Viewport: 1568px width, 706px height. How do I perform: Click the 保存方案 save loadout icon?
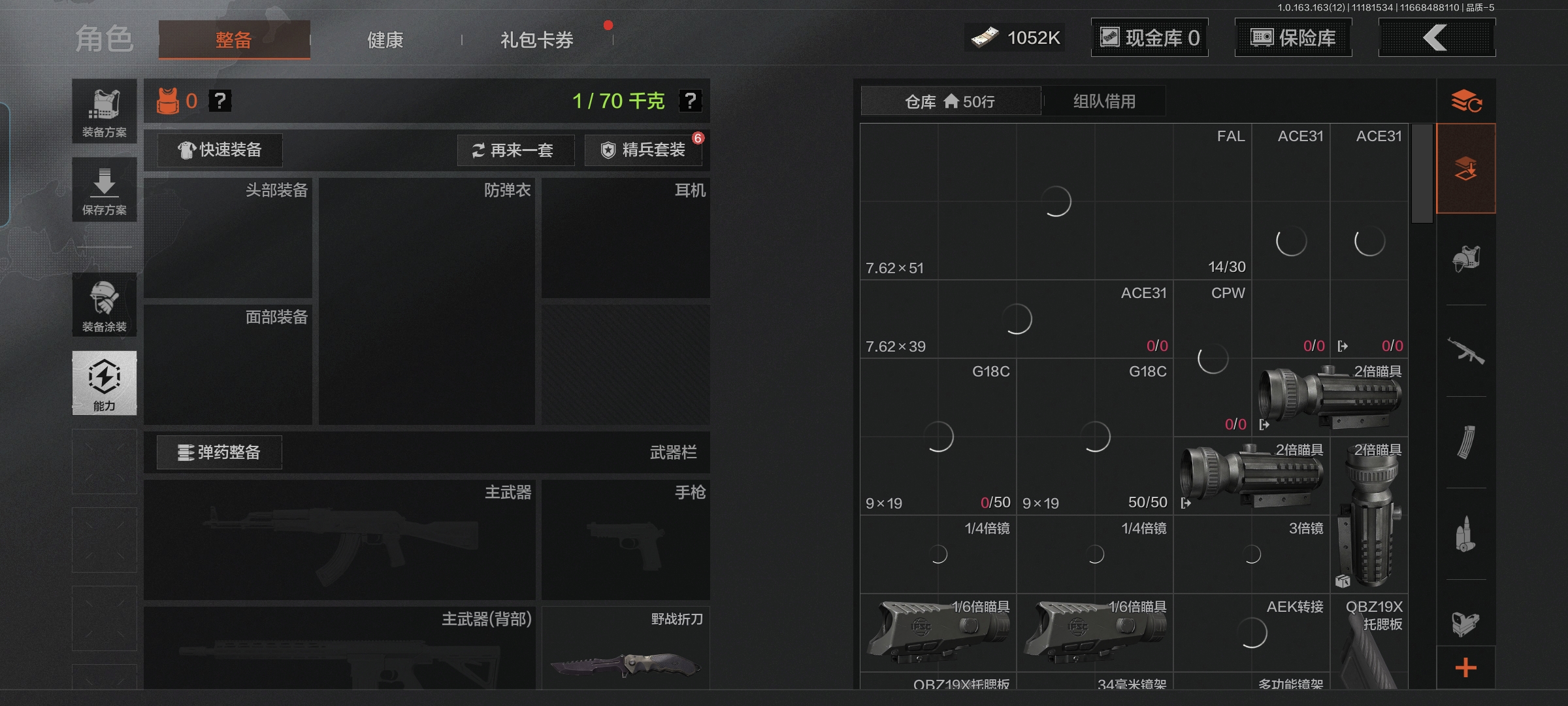coord(105,190)
